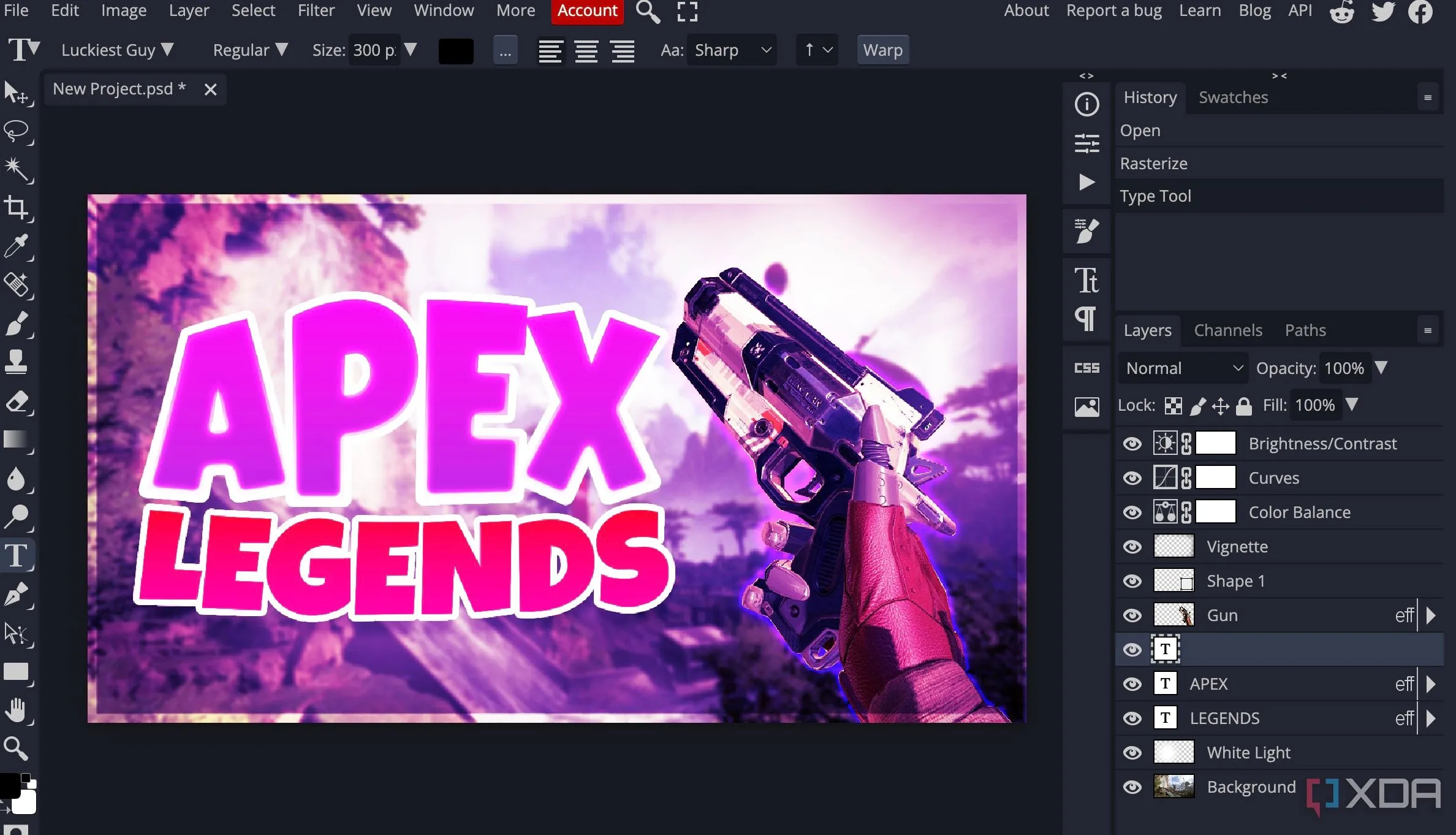Image resolution: width=1456 pixels, height=835 pixels.
Task: Select the Clone Stamp tool
Action: tap(16, 362)
